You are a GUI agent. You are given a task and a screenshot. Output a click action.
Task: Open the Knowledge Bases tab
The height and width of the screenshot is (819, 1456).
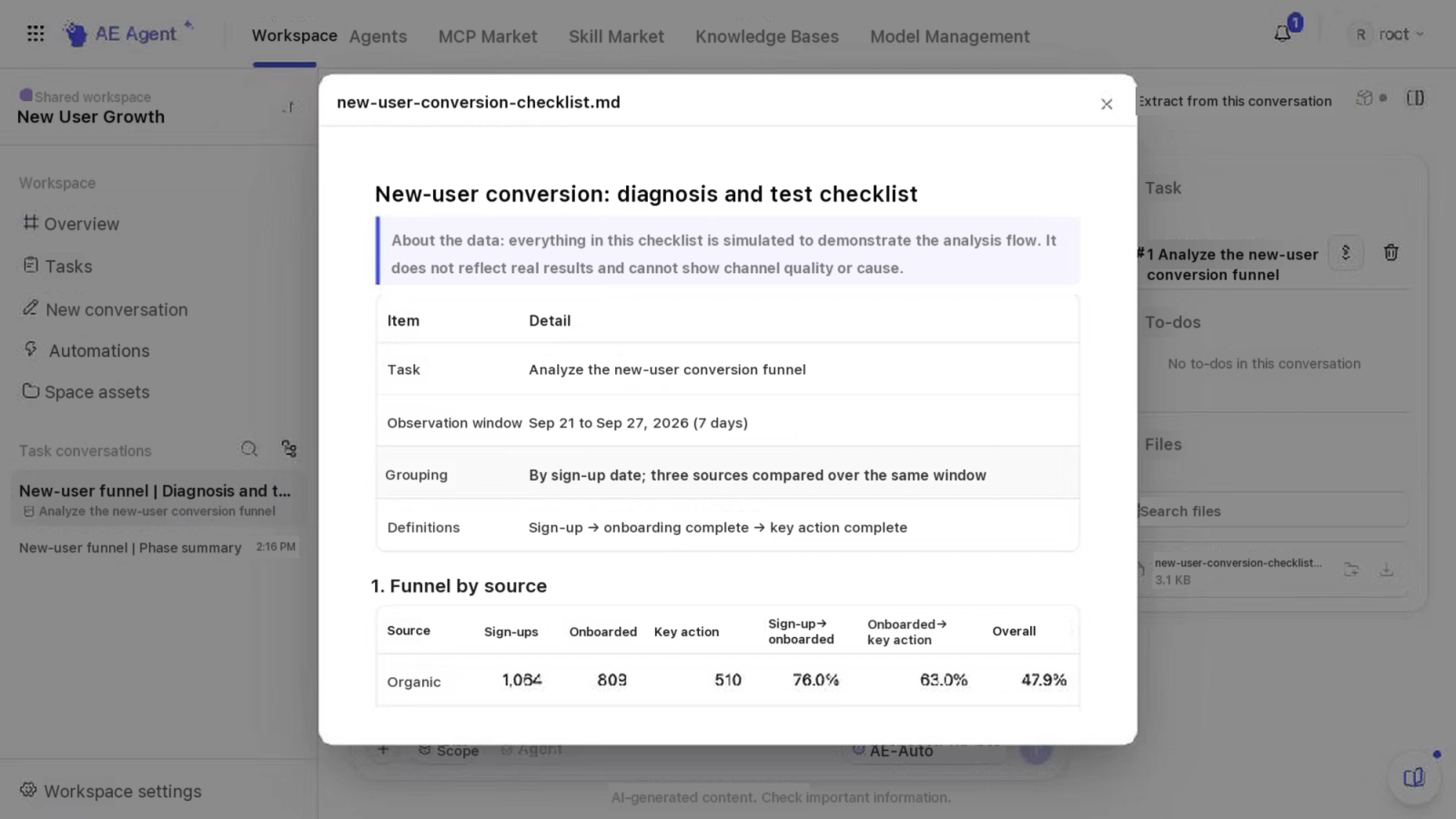[x=767, y=36]
